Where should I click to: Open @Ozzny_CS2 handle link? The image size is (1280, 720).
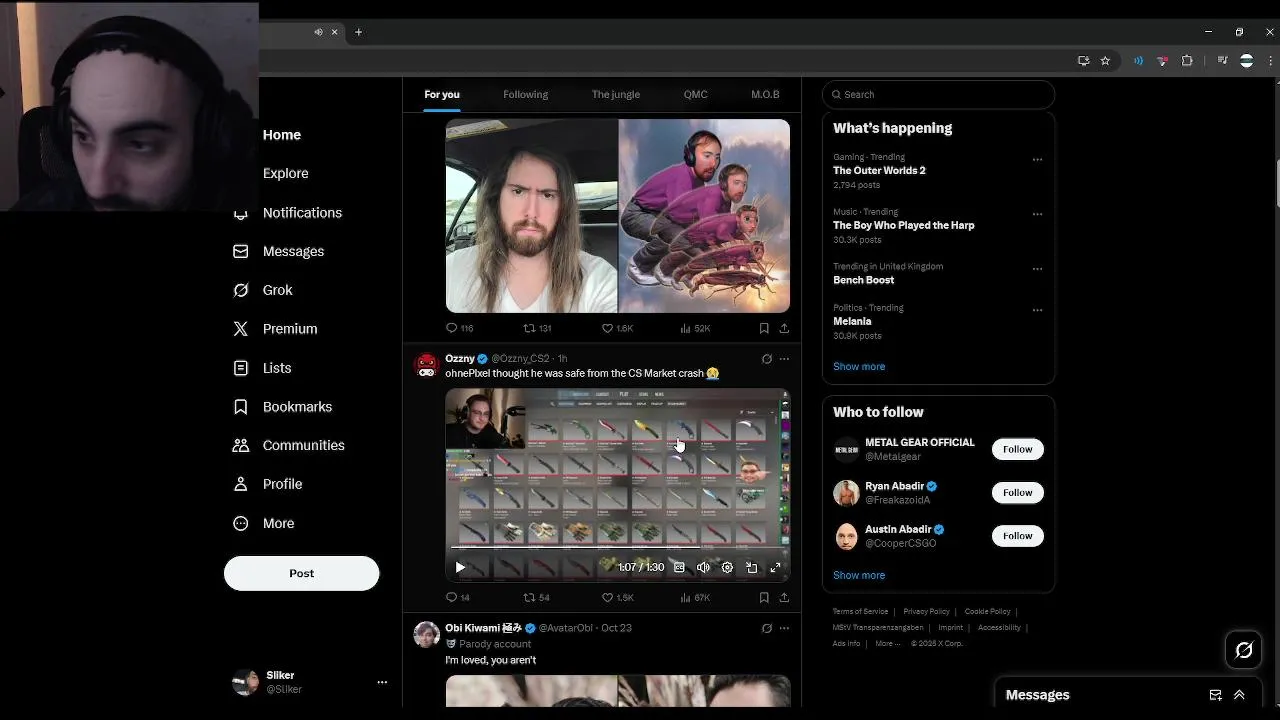point(520,358)
